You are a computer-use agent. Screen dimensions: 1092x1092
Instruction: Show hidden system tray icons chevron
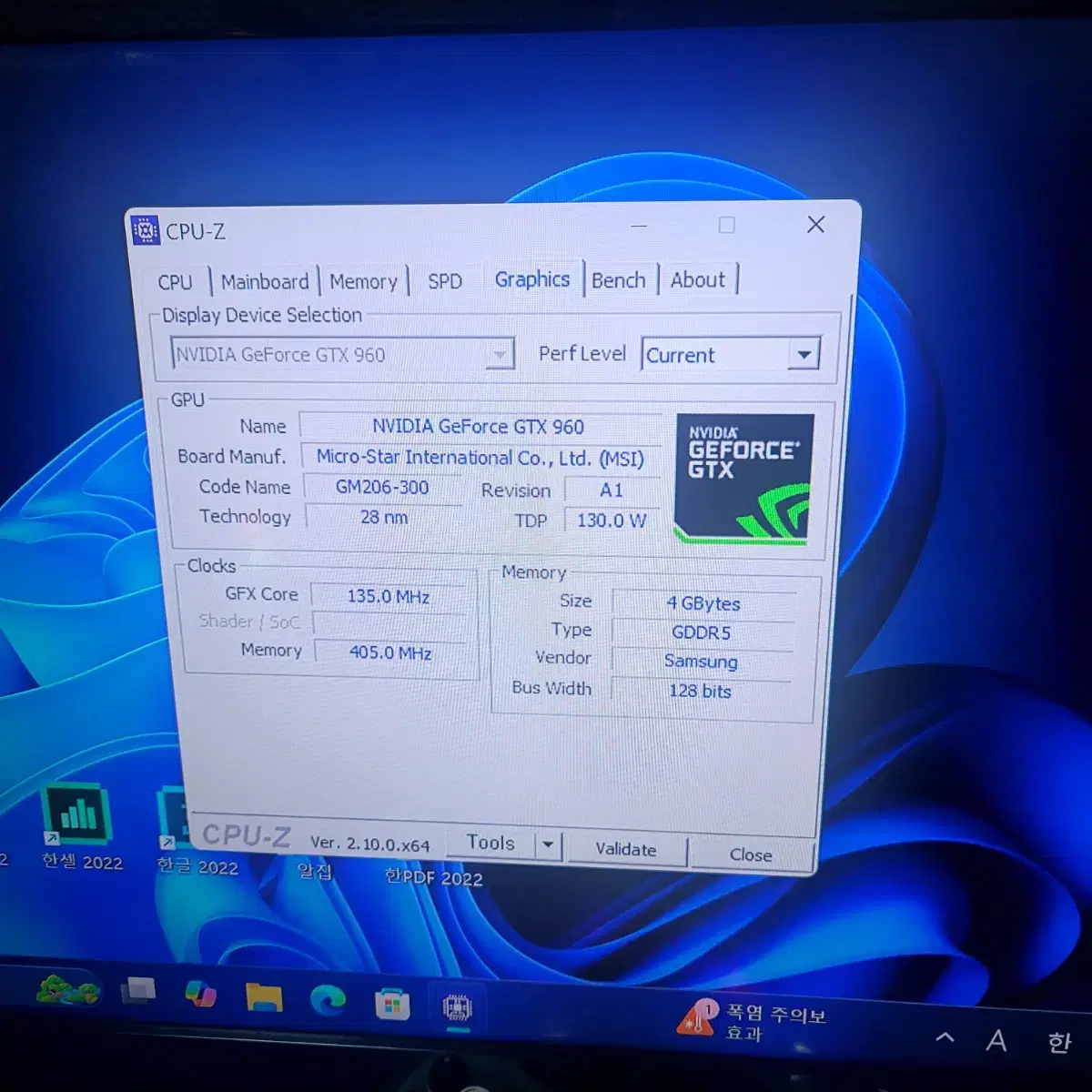coord(945,1036)
